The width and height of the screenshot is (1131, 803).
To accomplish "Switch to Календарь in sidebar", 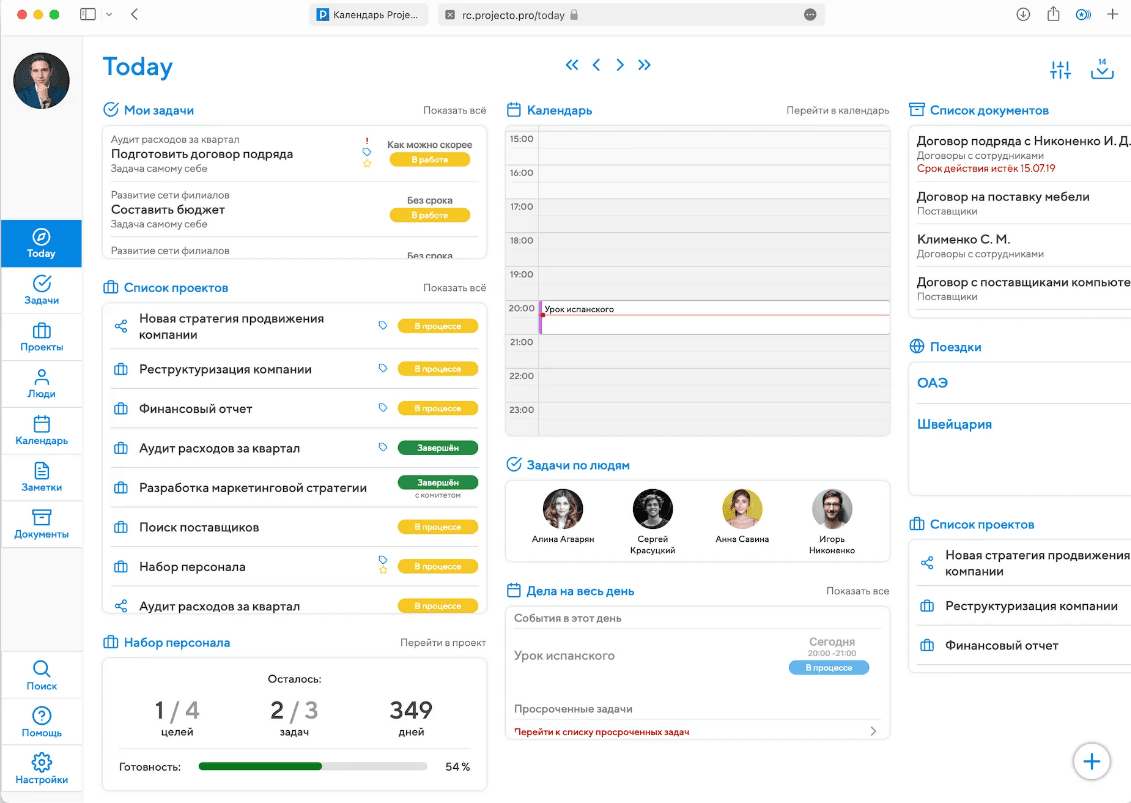I will (x=41, y=431).
